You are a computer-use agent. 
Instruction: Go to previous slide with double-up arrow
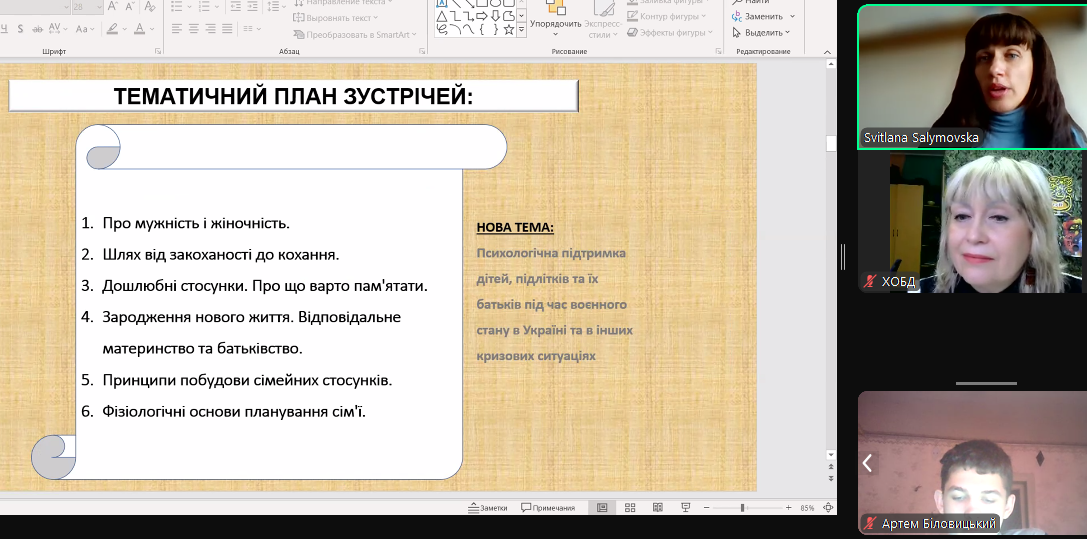coord(831,468)
